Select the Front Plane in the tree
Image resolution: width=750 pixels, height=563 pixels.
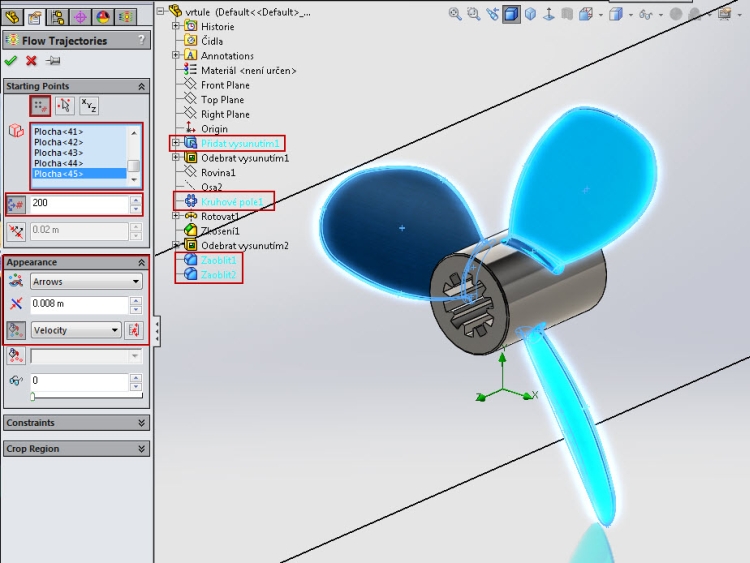point(225,85)
